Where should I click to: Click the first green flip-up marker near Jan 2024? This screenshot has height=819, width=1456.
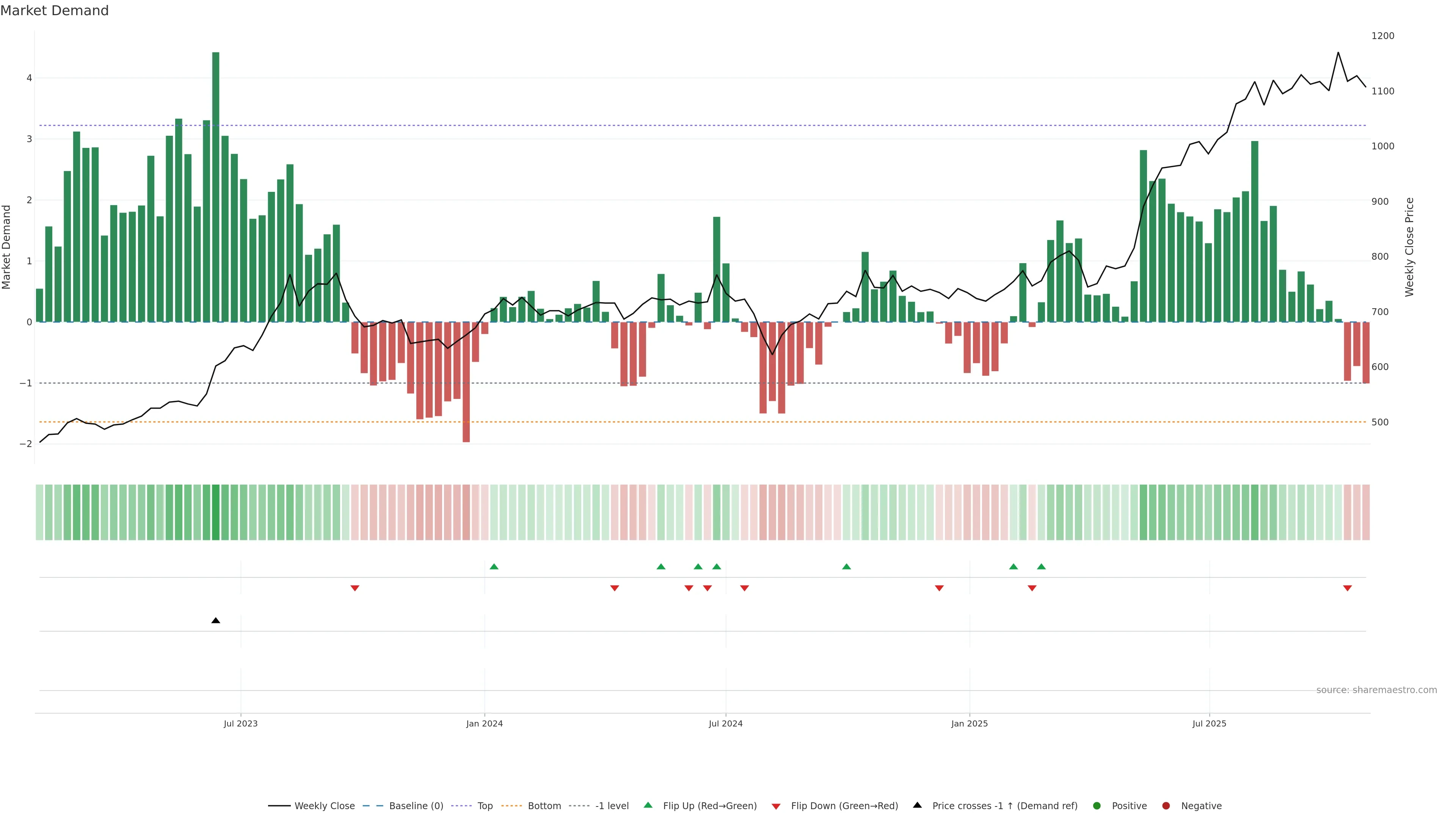[x=494, y=567]
